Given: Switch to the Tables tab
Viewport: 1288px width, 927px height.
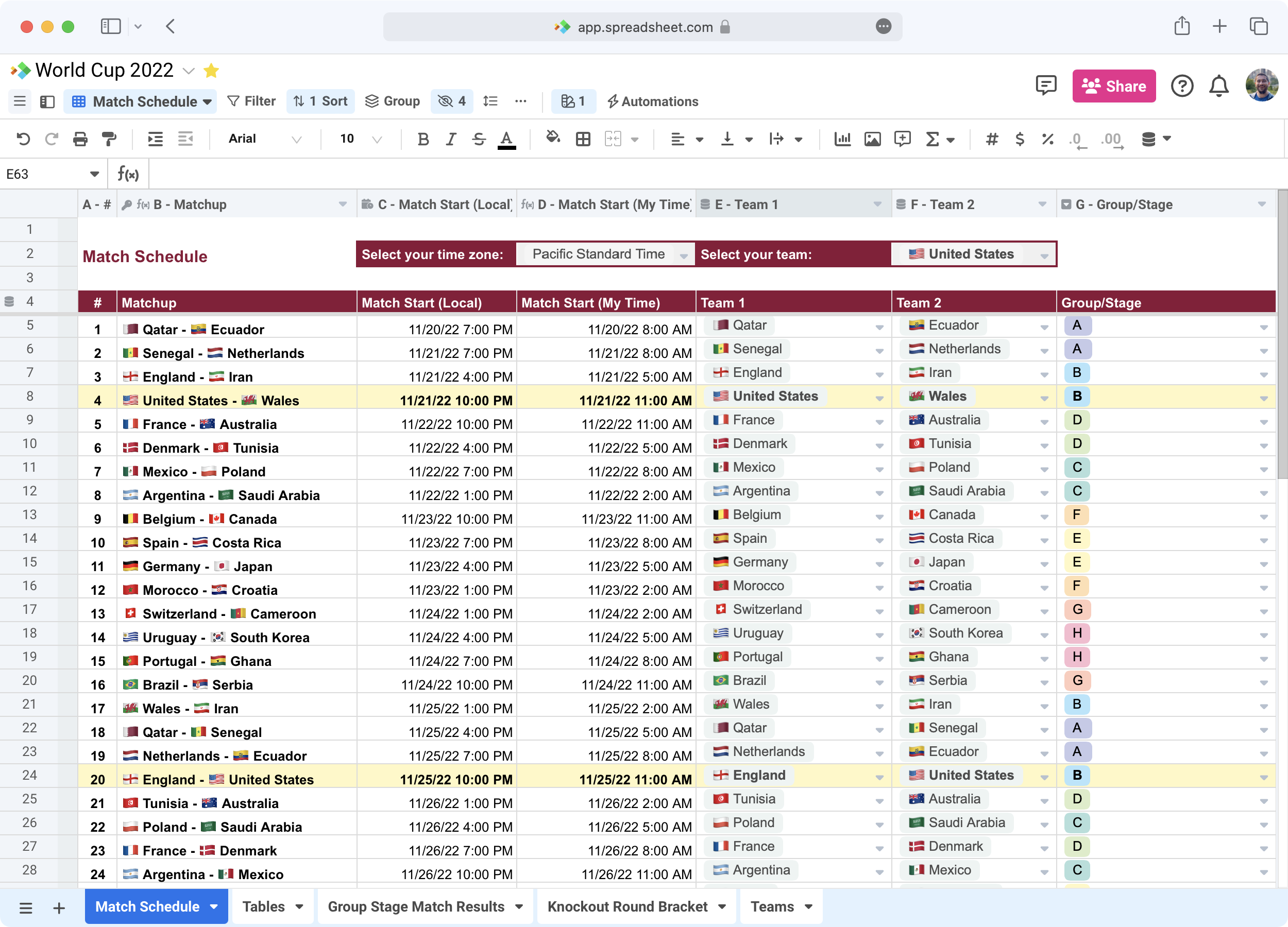Looking at the screenshot, I should click(x=272, y=906).
